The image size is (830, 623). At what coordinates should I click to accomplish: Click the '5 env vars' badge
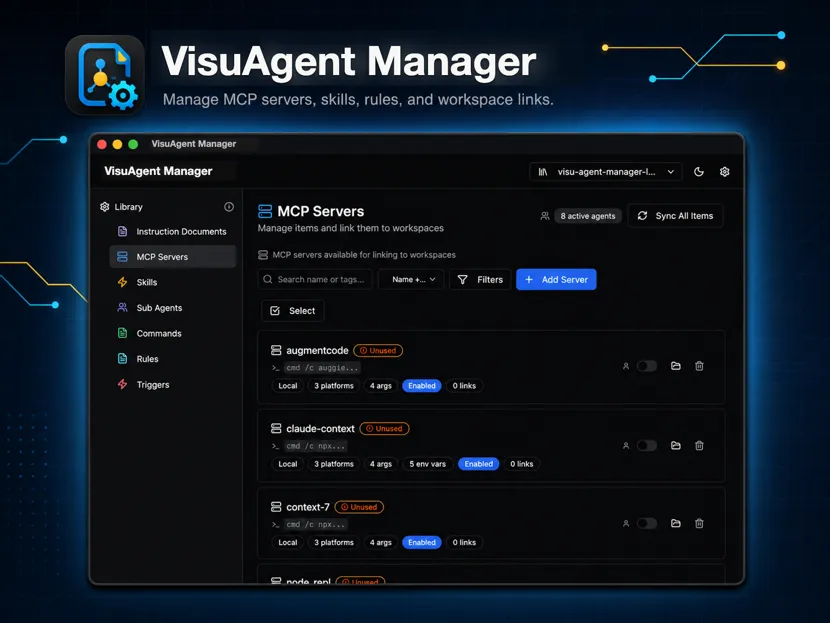coord(428,464)
